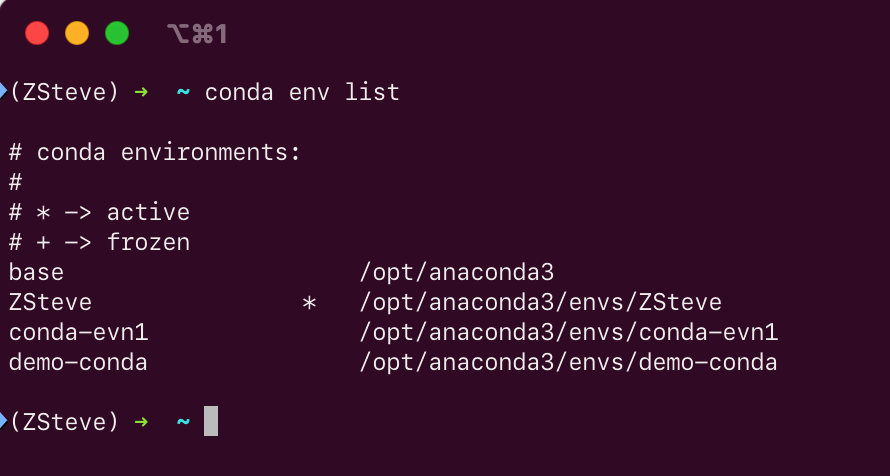Click the demo-conda environment name
The height and width of the screenshot is (476, 890).
pos(78,363)
